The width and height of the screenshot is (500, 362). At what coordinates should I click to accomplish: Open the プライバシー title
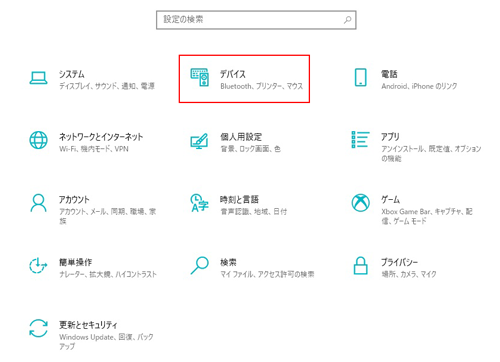click(x=400, y=262)
